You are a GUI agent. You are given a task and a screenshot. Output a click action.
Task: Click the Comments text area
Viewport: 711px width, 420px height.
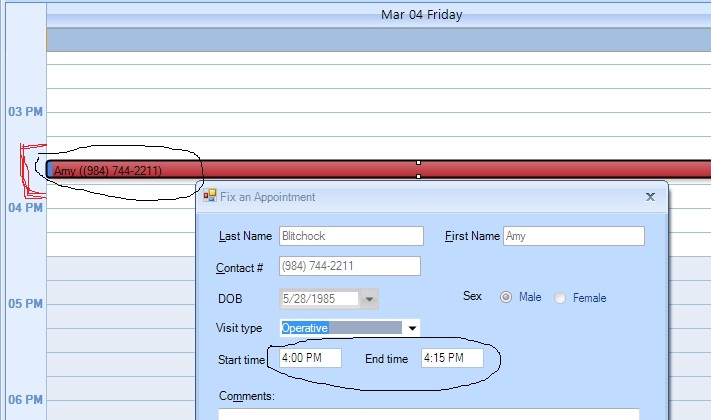pos(429,414)
